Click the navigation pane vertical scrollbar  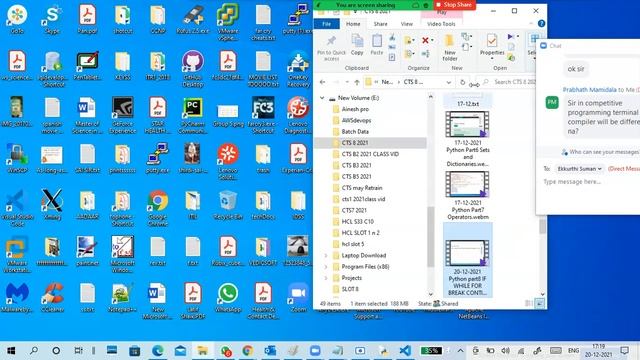tap(431, 236)
